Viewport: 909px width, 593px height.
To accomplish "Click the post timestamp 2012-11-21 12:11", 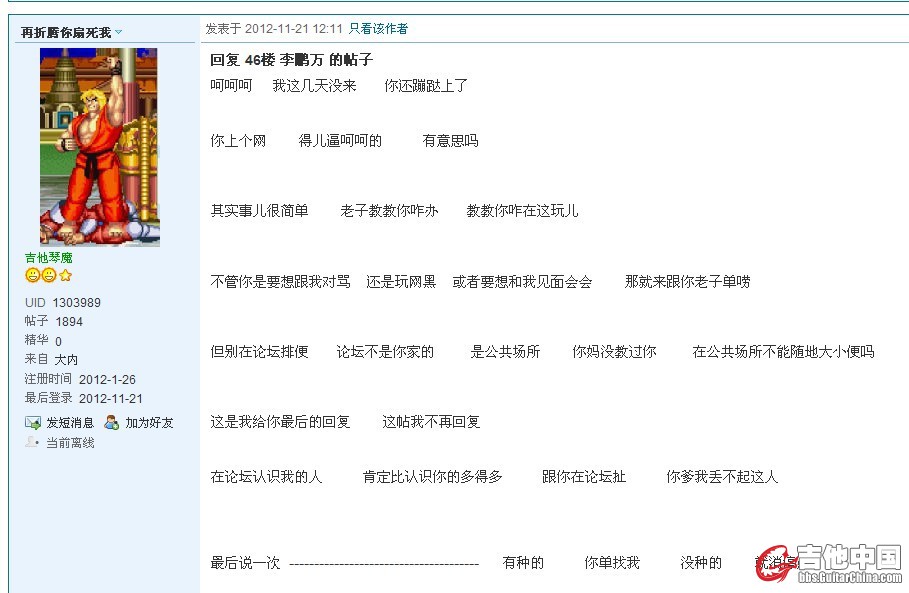I will (x=293, y=29).
